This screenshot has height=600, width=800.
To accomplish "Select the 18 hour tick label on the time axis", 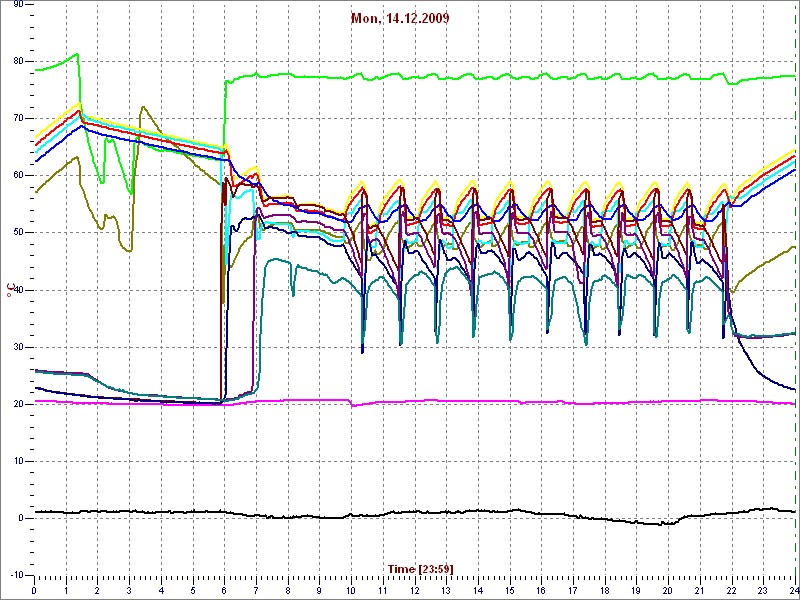I will click(604, 590).
